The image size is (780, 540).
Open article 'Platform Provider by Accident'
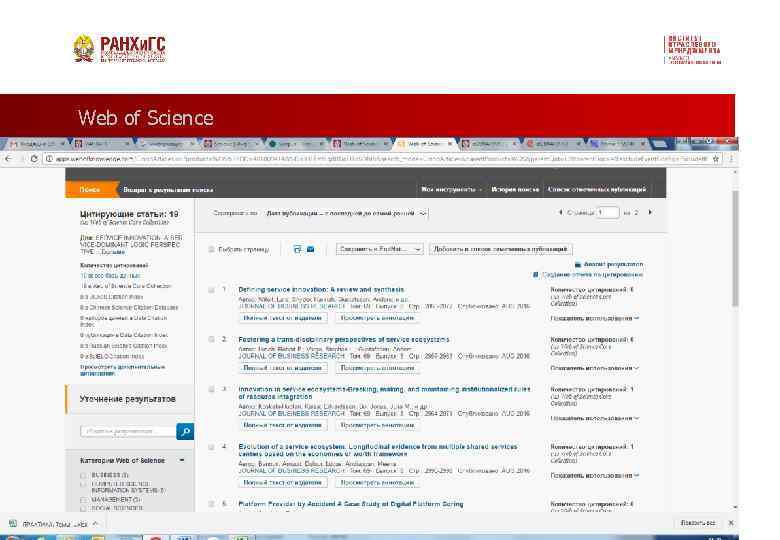[x=351, y=504]
